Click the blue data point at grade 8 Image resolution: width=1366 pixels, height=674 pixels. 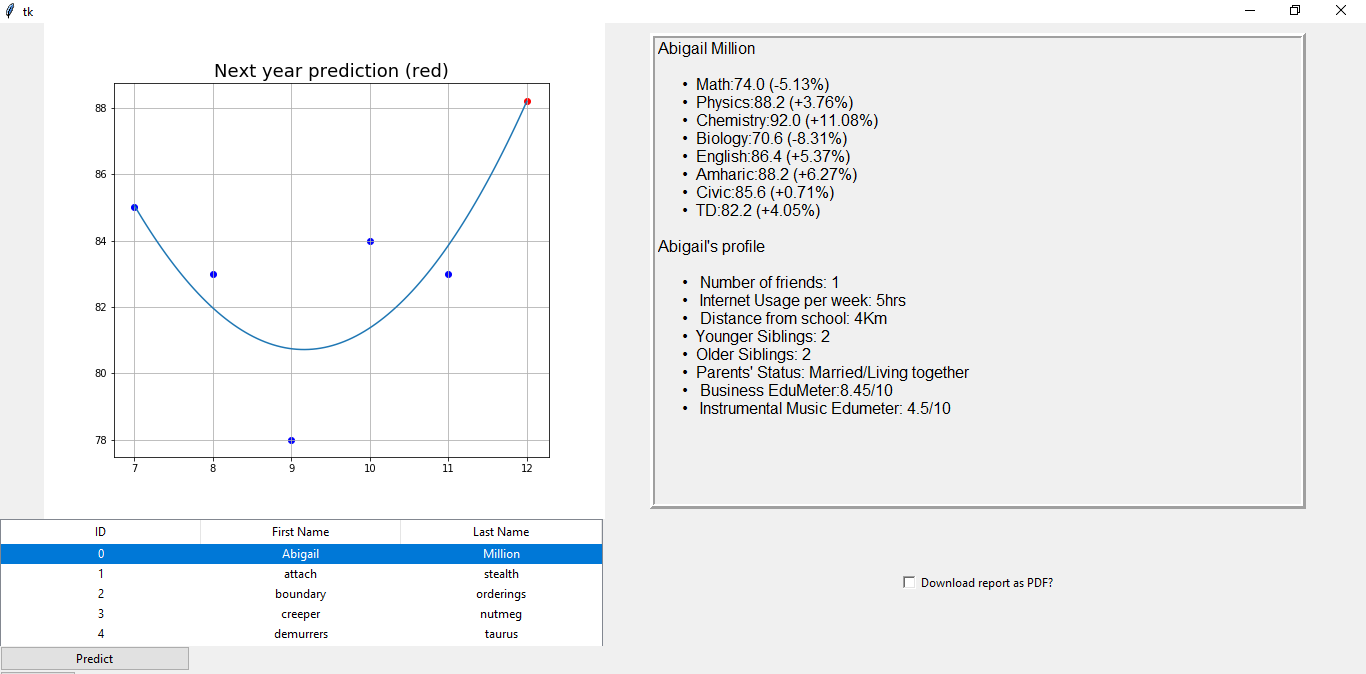pyautogui.click(x=213, y=274)
